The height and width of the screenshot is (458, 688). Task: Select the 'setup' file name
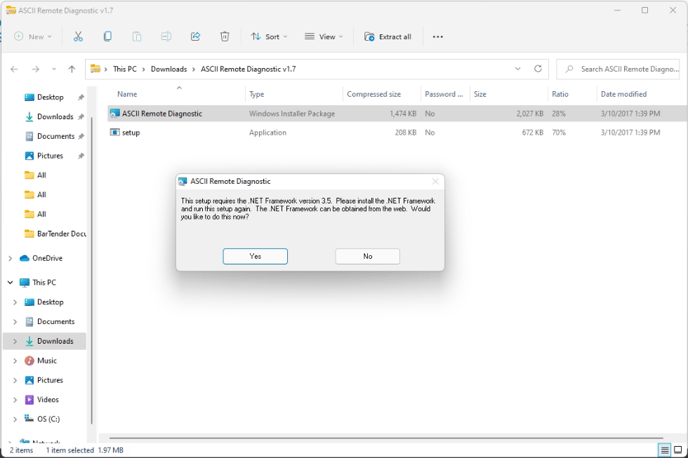[131, 132]
